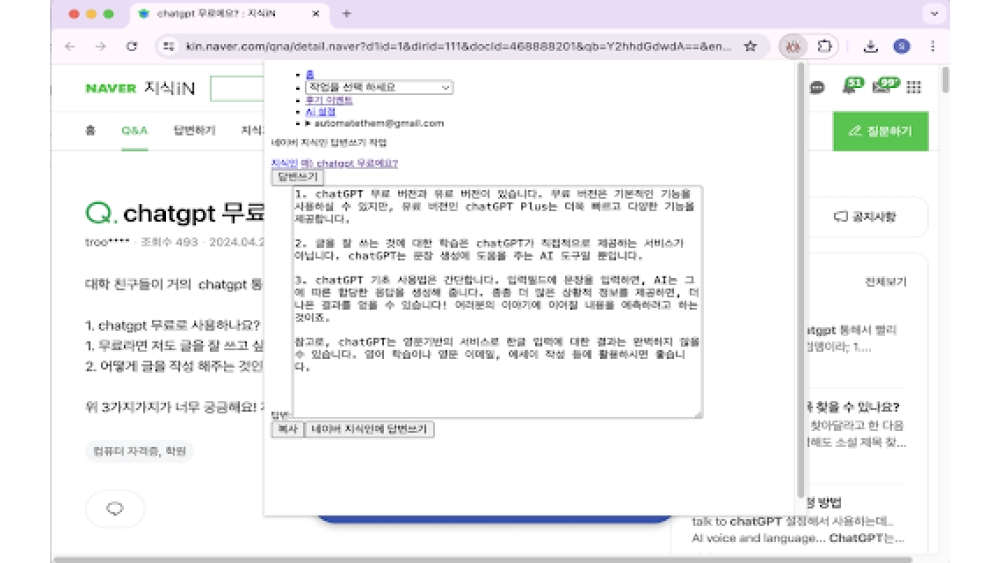Click the active extension icon in toolbar
This screenshot has width=1000, height=563.
793,46
